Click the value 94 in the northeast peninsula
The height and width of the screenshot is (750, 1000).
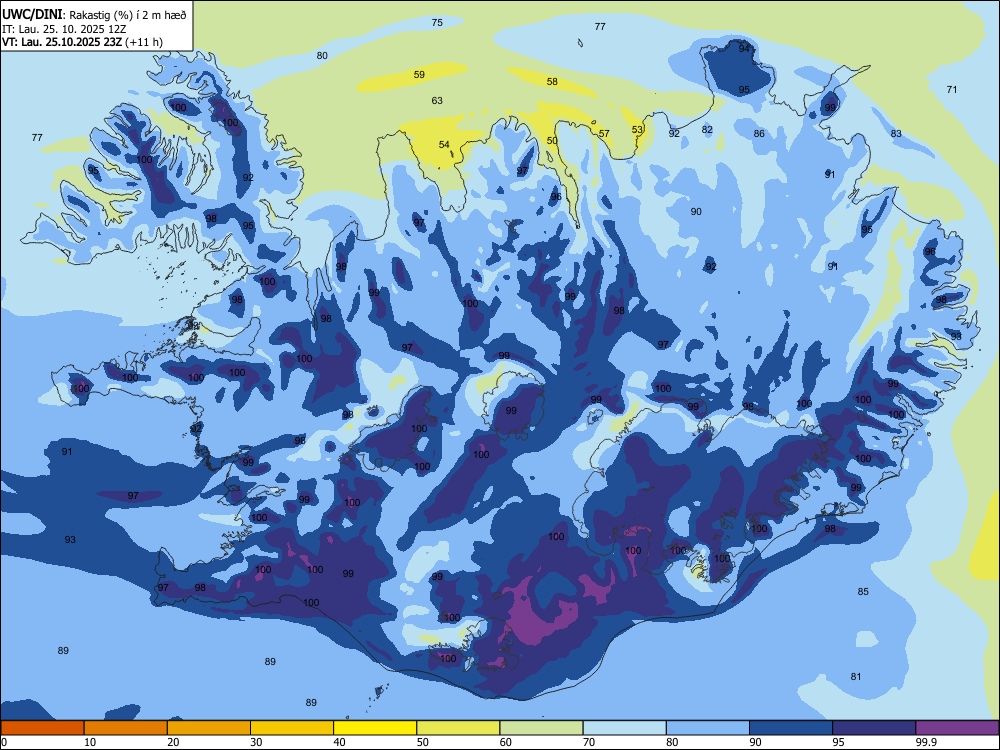tap(744, 48)
